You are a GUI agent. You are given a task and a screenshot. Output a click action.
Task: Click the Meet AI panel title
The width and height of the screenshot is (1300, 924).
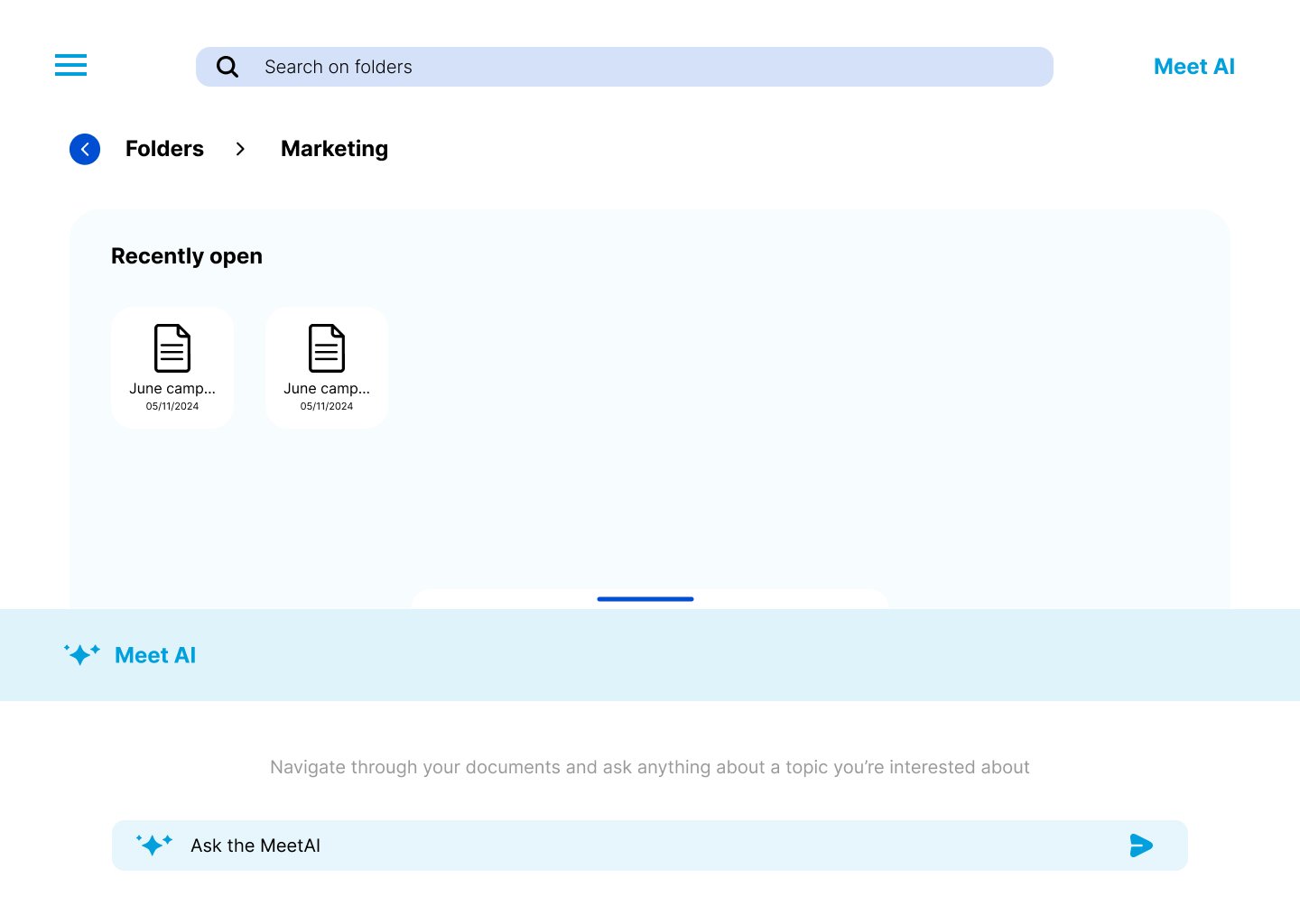155,655
